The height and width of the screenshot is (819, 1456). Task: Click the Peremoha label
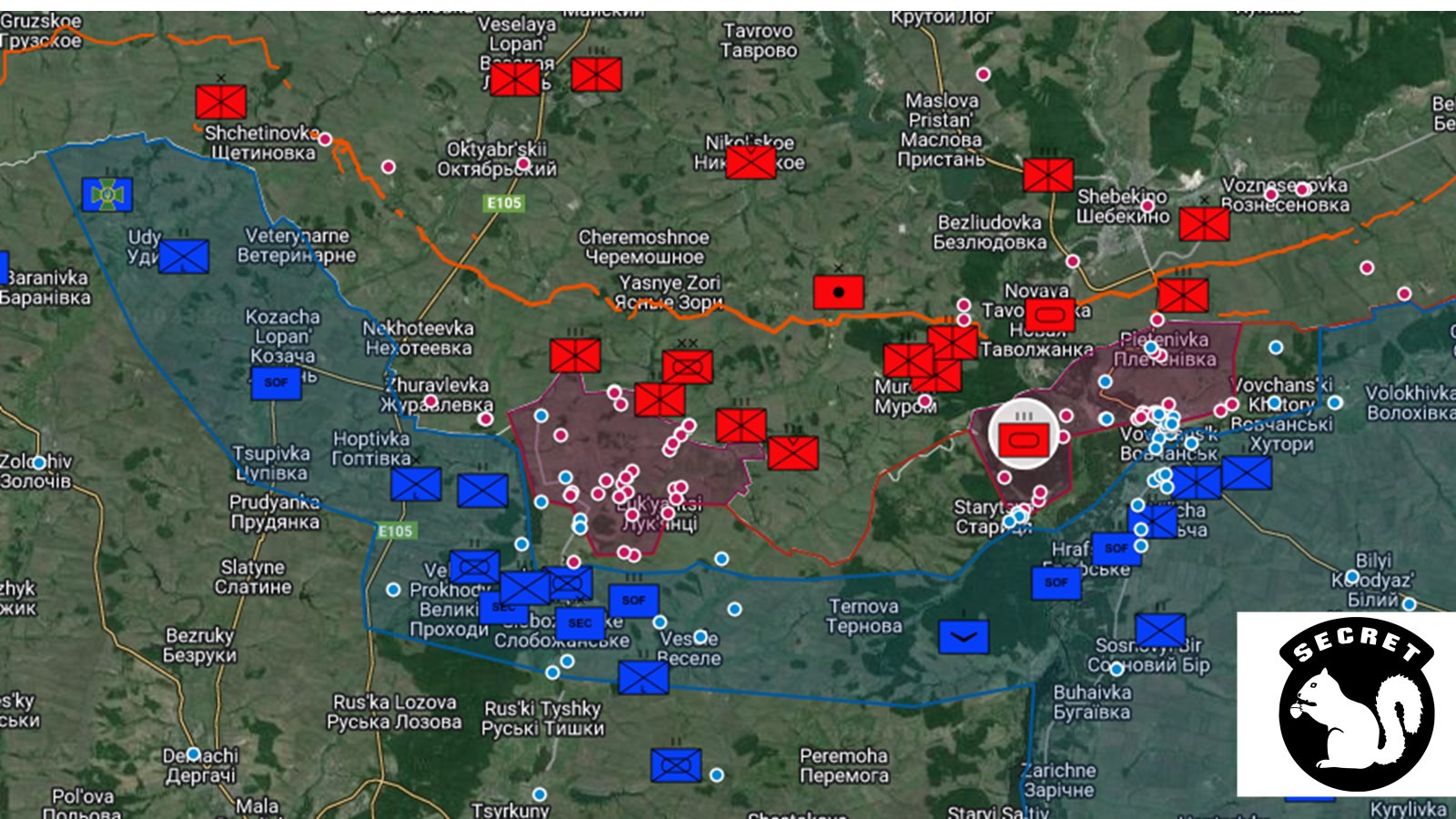tap(844, 765)
